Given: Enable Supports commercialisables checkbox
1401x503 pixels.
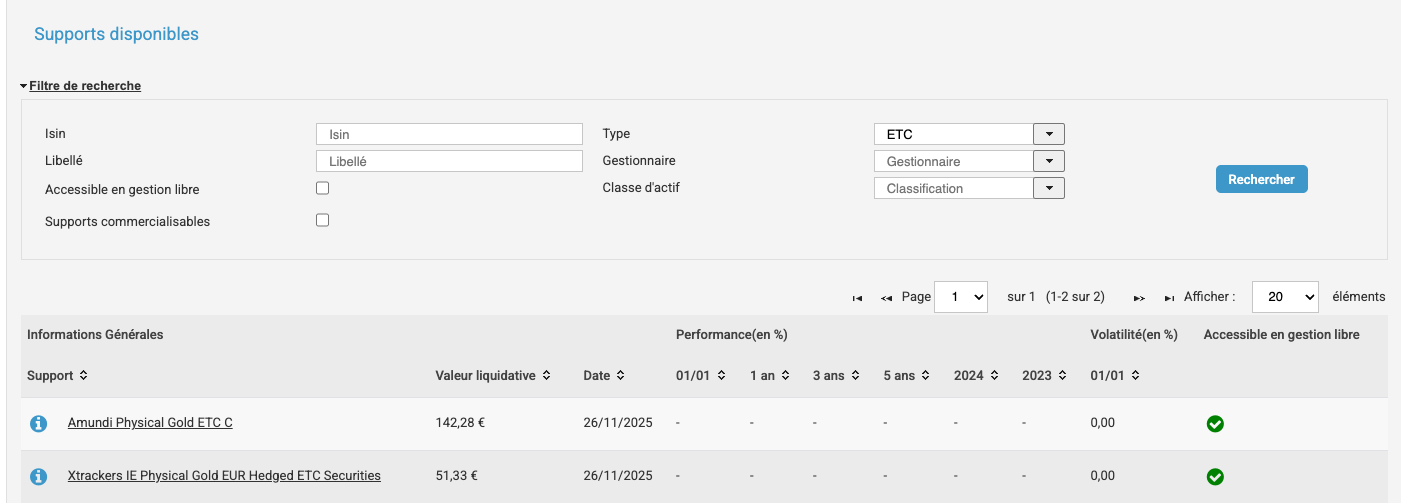Looking at the screenshot, I should tap(323, 220).
